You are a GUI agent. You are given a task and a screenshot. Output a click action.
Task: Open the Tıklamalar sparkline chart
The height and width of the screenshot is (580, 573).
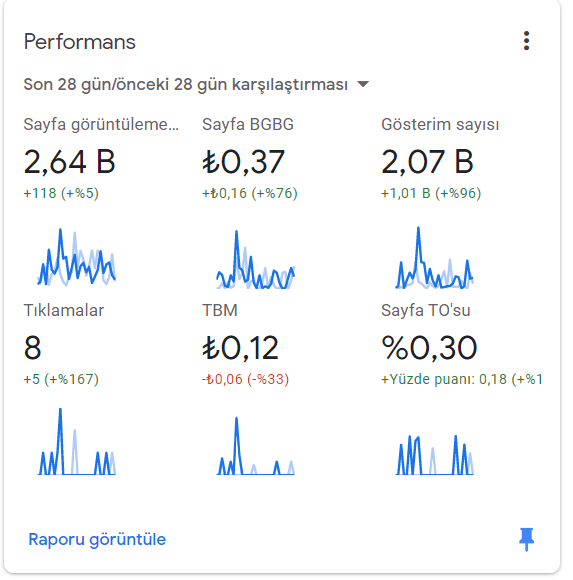pos(77,441)
